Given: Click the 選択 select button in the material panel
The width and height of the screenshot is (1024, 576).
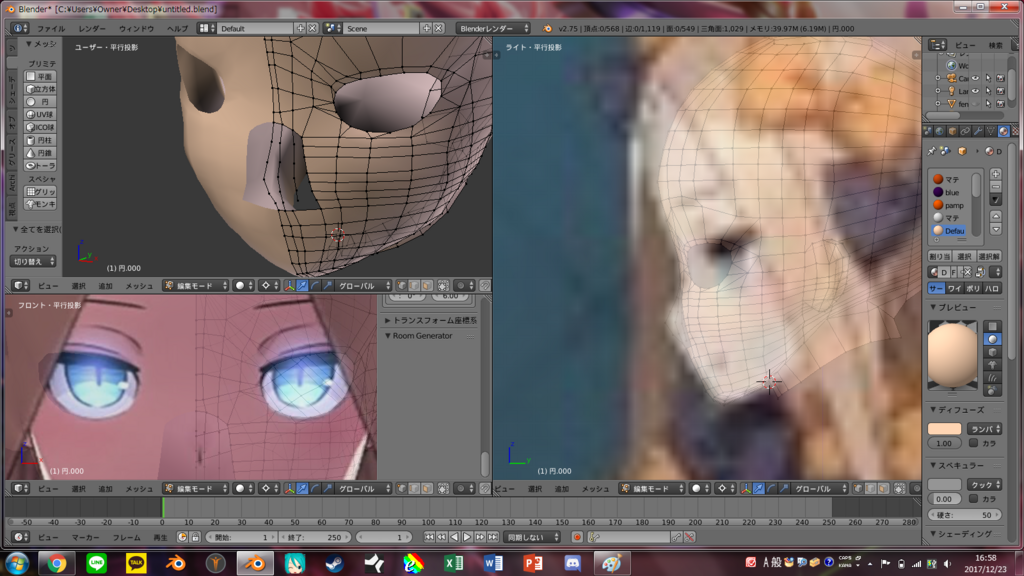Looking at the screenshot, I should 964,257.
